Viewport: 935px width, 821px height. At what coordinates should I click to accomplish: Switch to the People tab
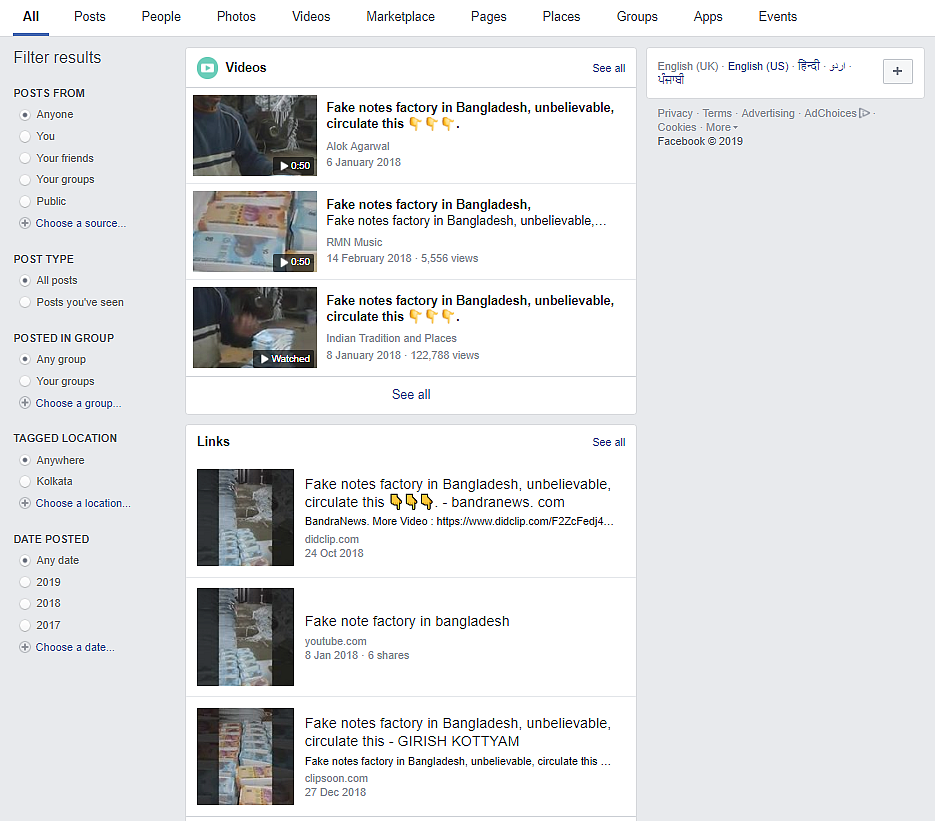click(x=161, y=17)
